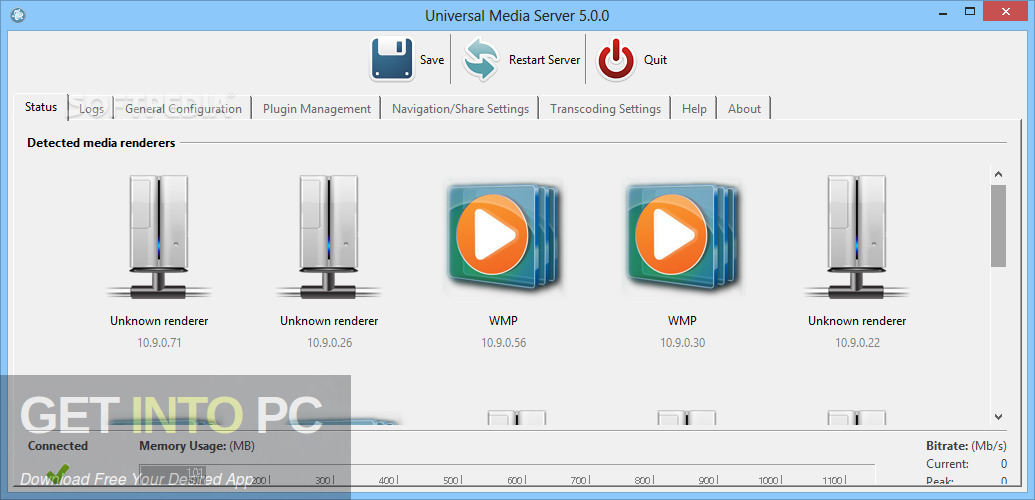
Task: Switch to the Plugin Management tab
Action: pyautogui.click(x=317, y=109)
